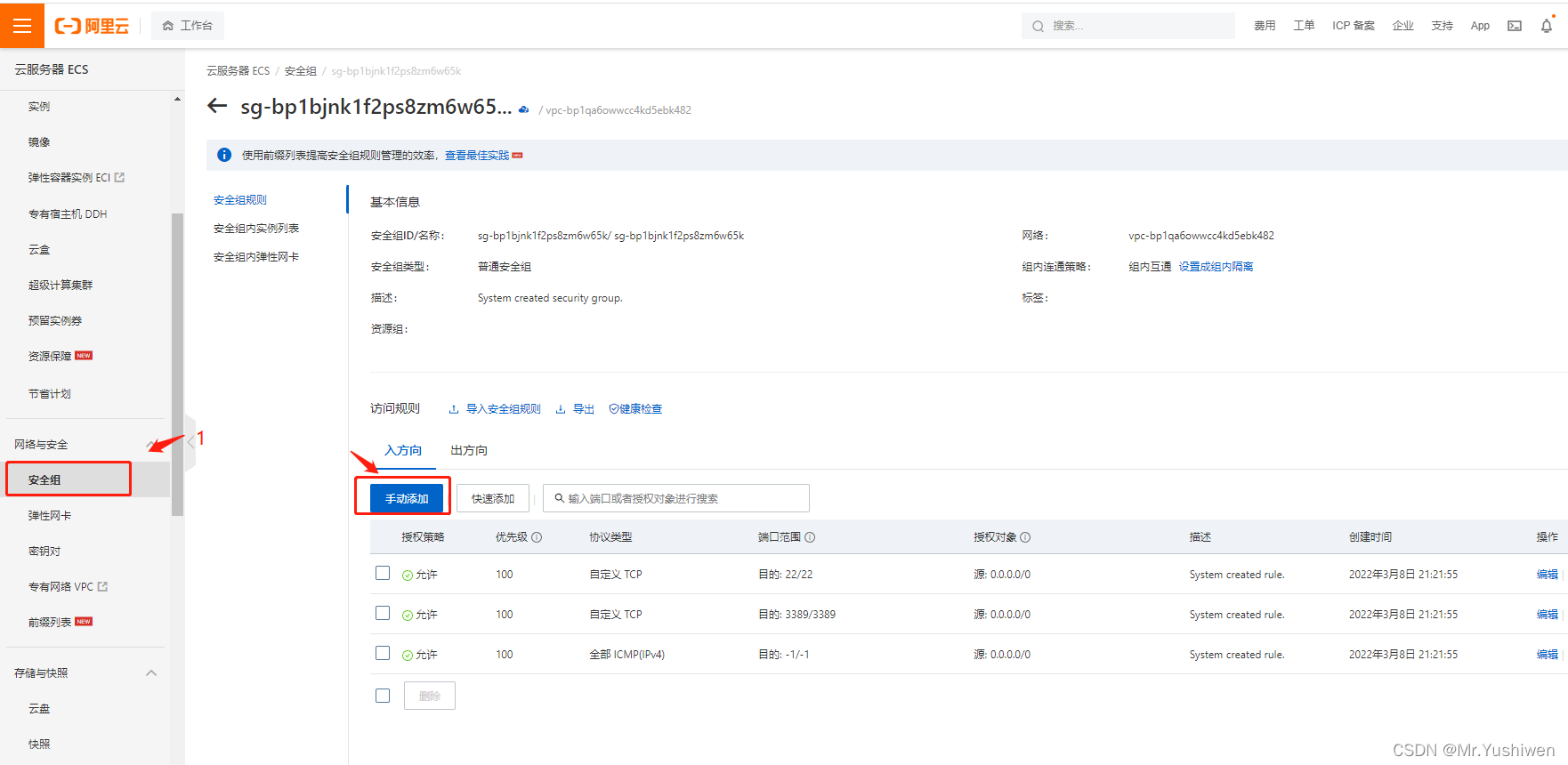Tick the select-all checkbox beside 删除
The height and width of the screenshot is (765, 1568).
click(x=383, y=696)
